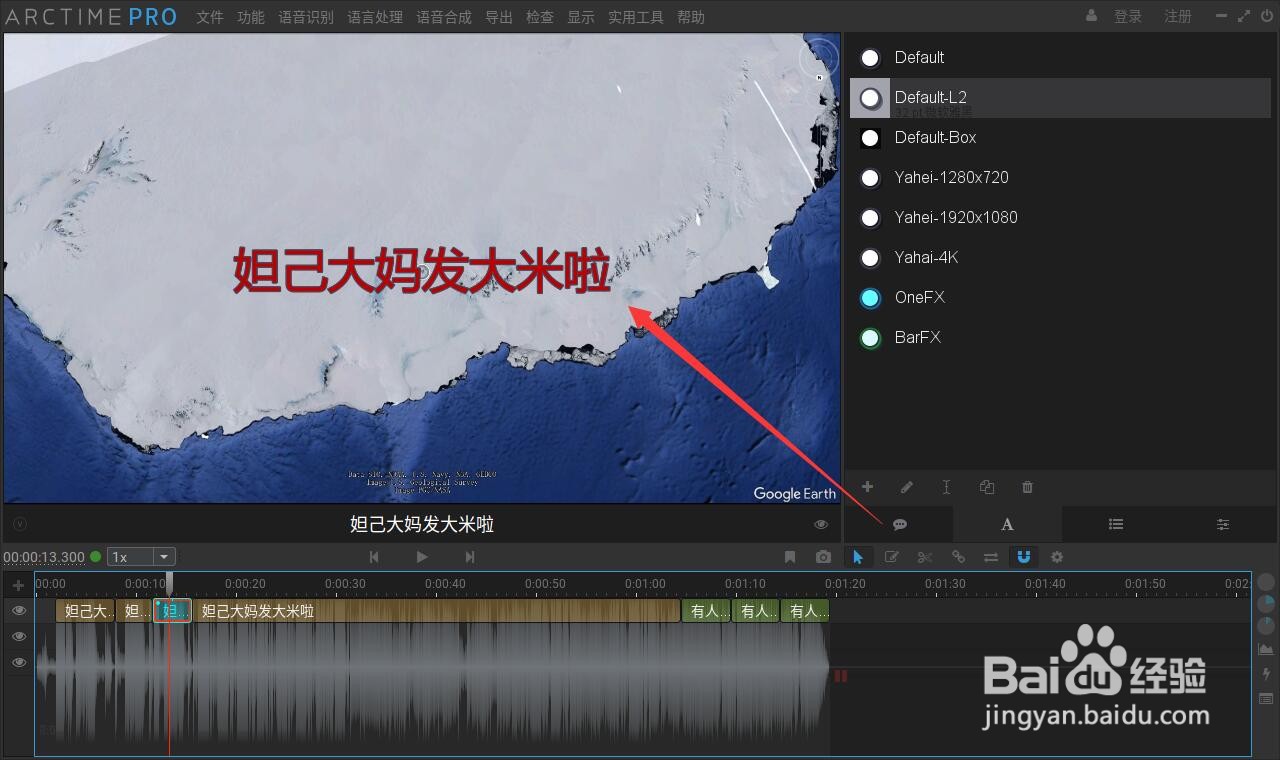The width and height of the screenshot is (1280, 760).
Task: Delete the selected style with trash icon
Action: 1027,487
